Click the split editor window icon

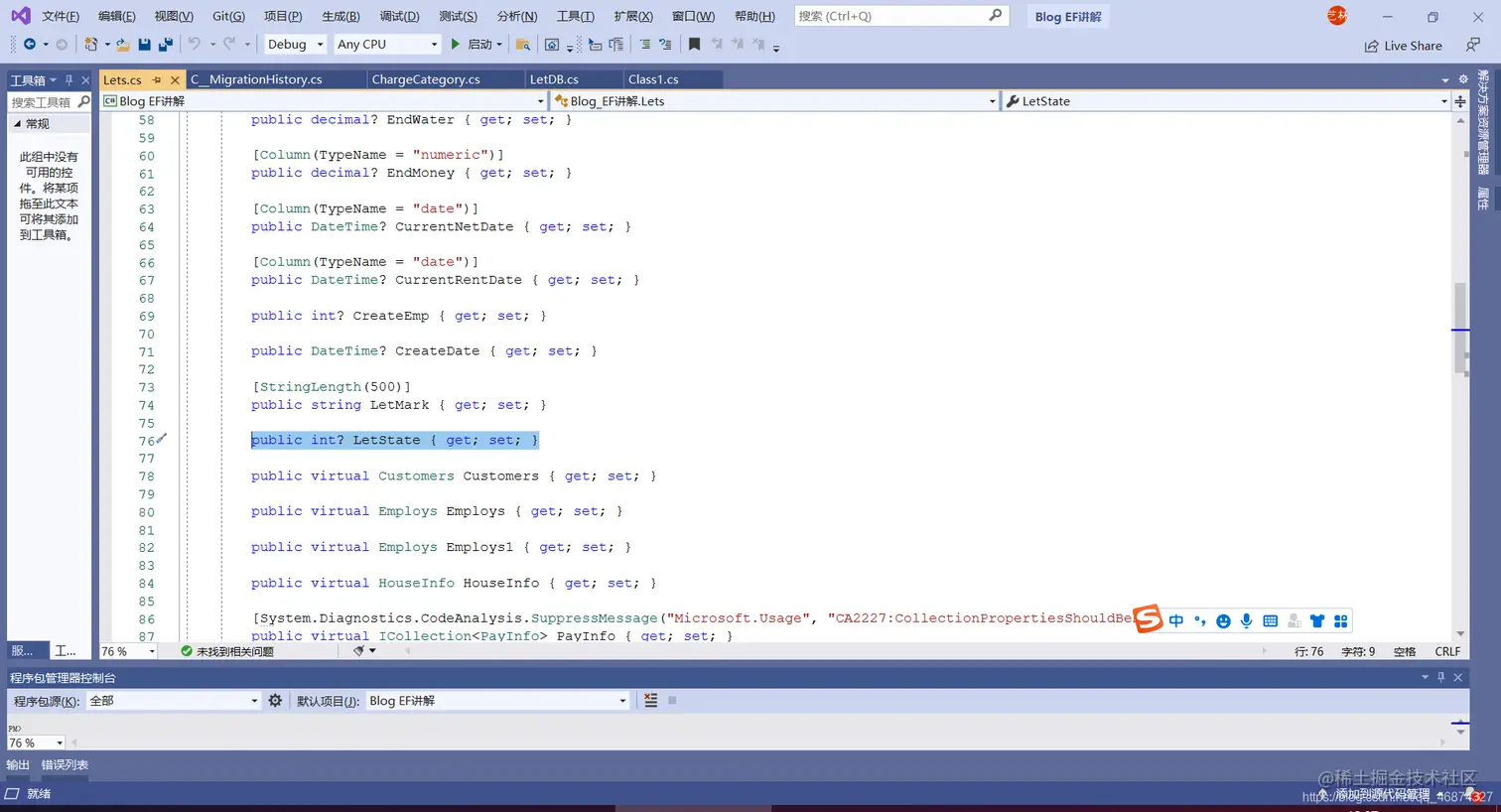(1460, 101)
